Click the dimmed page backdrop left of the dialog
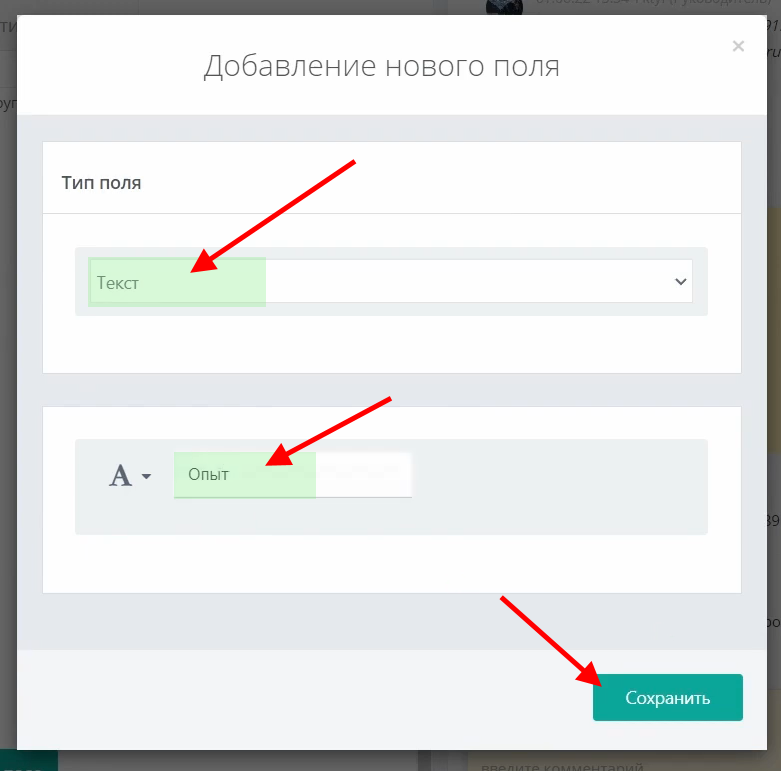 (x=8, y=400)
